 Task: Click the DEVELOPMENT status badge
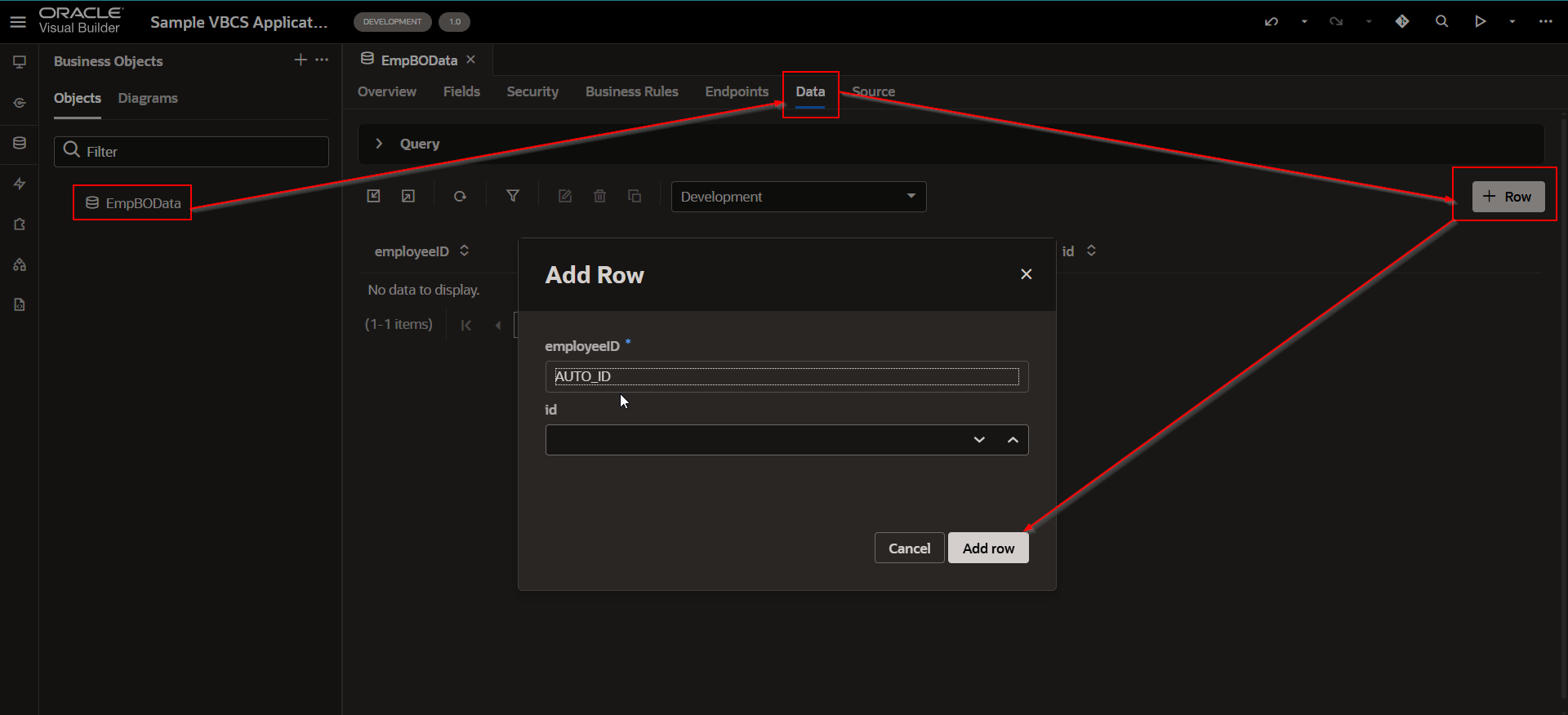point(392,22)
